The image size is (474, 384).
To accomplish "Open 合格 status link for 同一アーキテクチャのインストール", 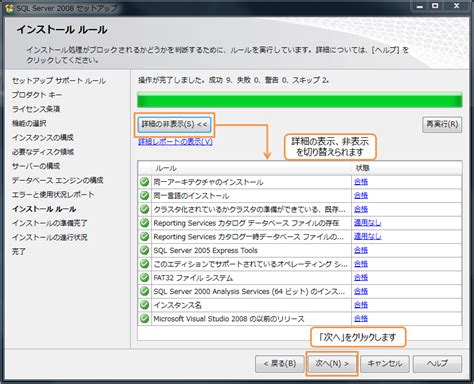I will pyautogui.click(x=361, y=182).
